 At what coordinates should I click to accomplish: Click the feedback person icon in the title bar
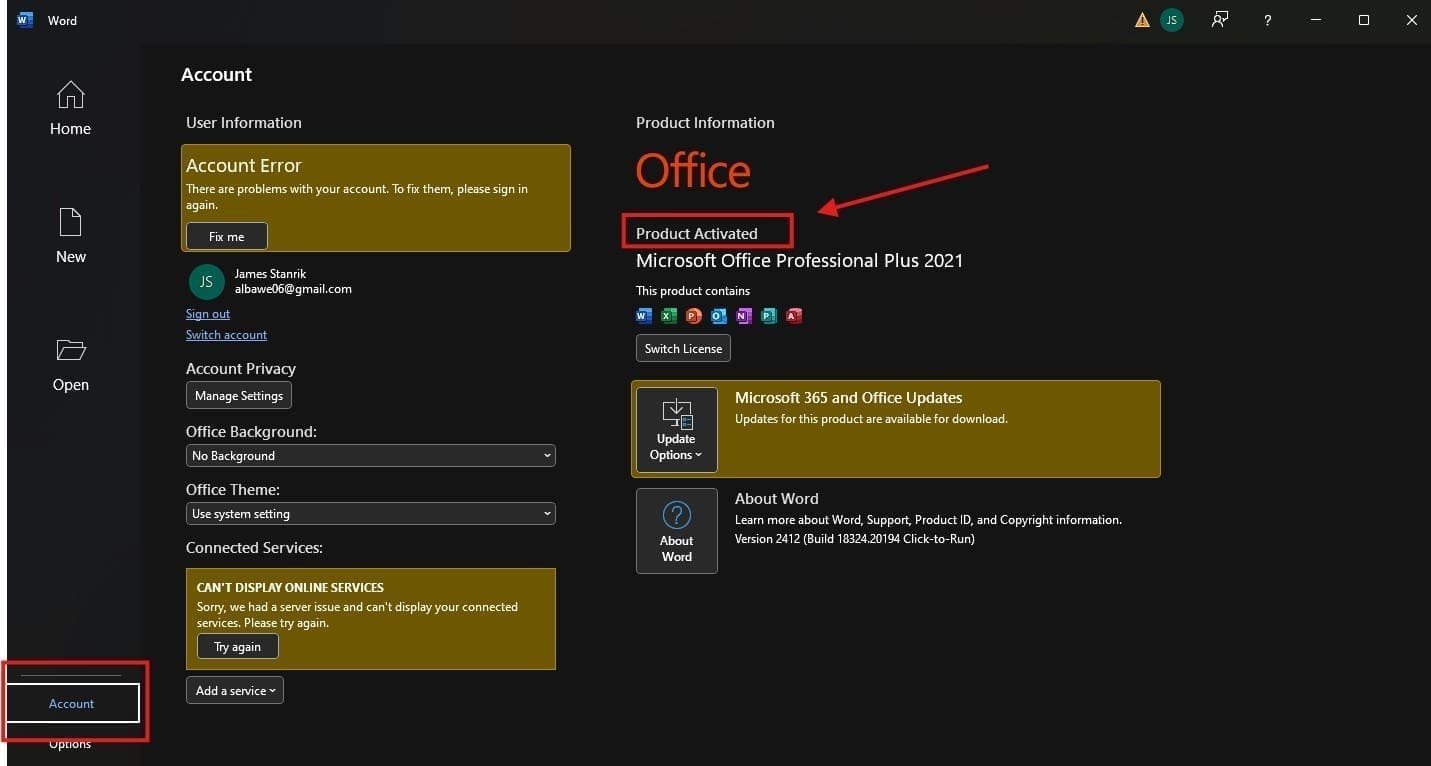[1220, 20]
